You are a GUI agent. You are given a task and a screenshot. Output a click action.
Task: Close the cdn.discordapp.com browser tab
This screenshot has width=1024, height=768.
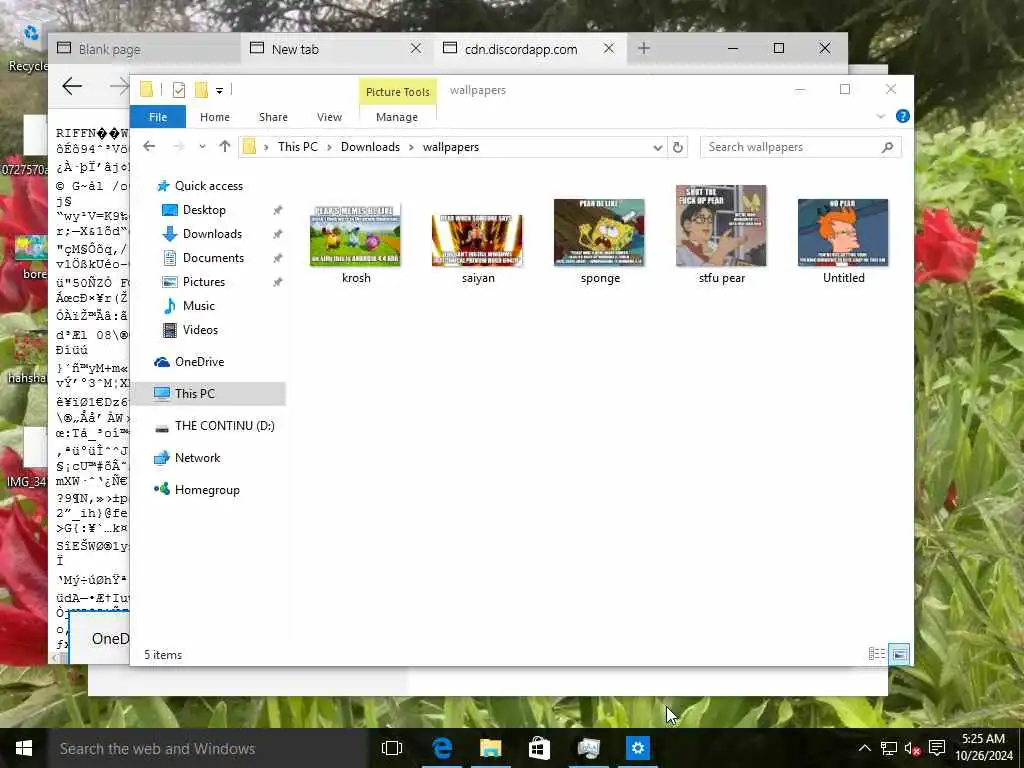(608, 48)
